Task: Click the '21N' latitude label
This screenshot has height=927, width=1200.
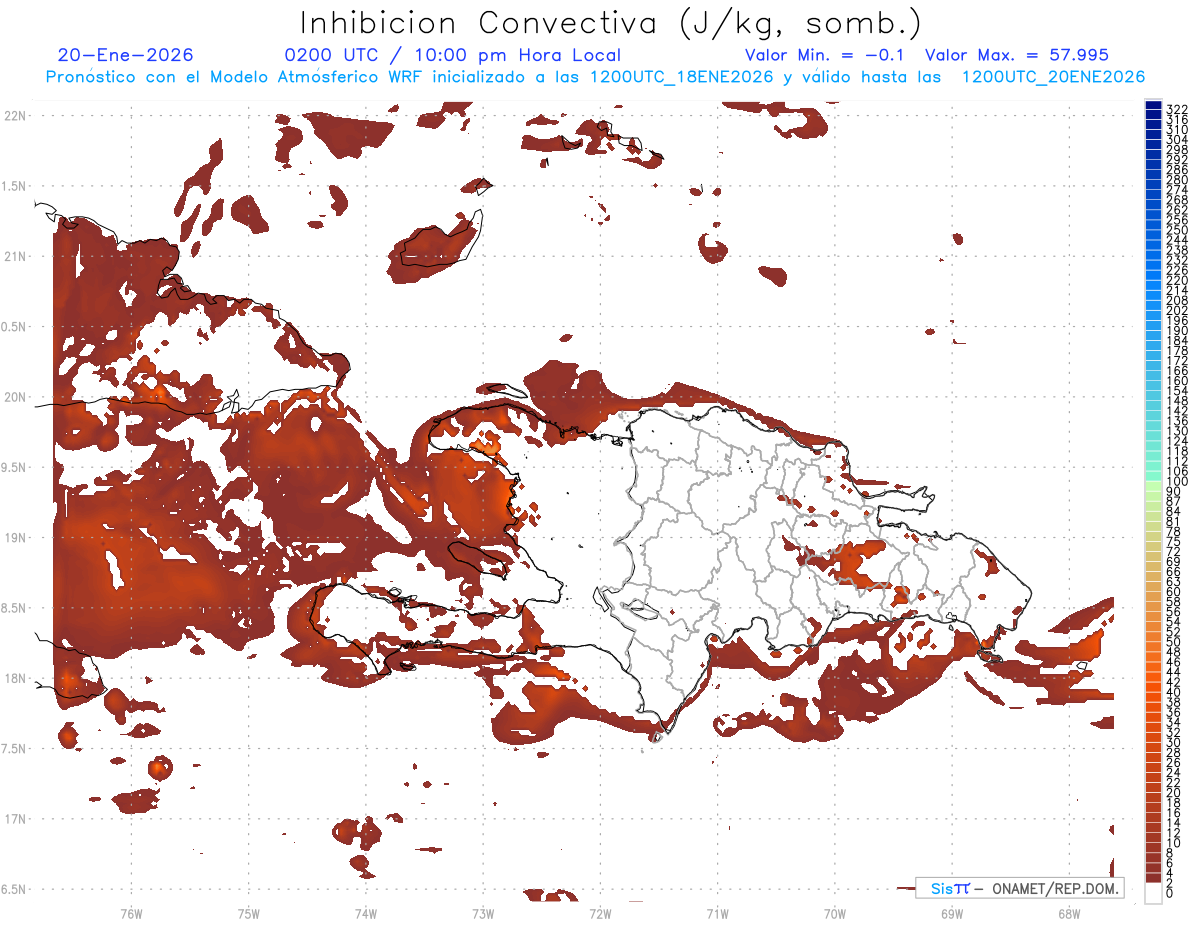Action: tap(15, 256)
